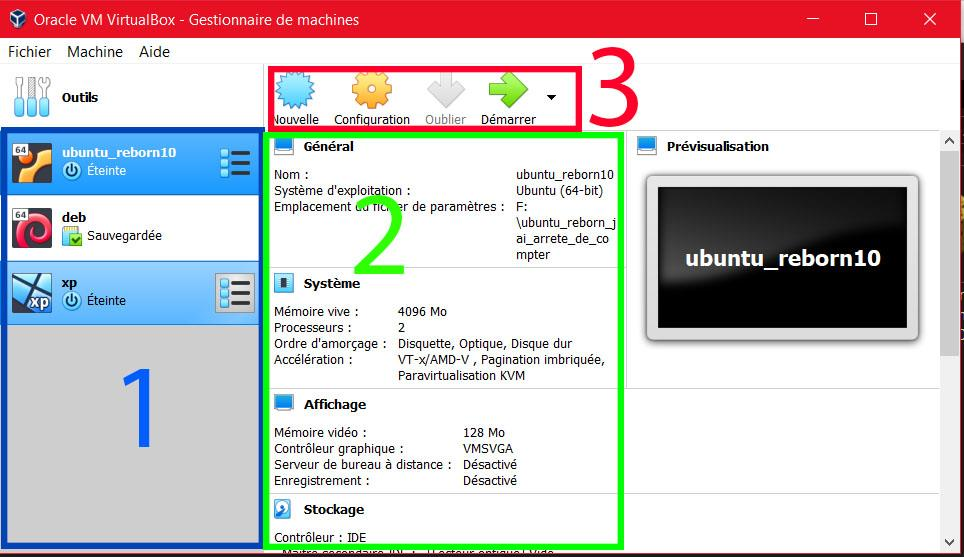The image size is (964, 557).
Task: Click the deb saved-state icon
Action: 72,236
